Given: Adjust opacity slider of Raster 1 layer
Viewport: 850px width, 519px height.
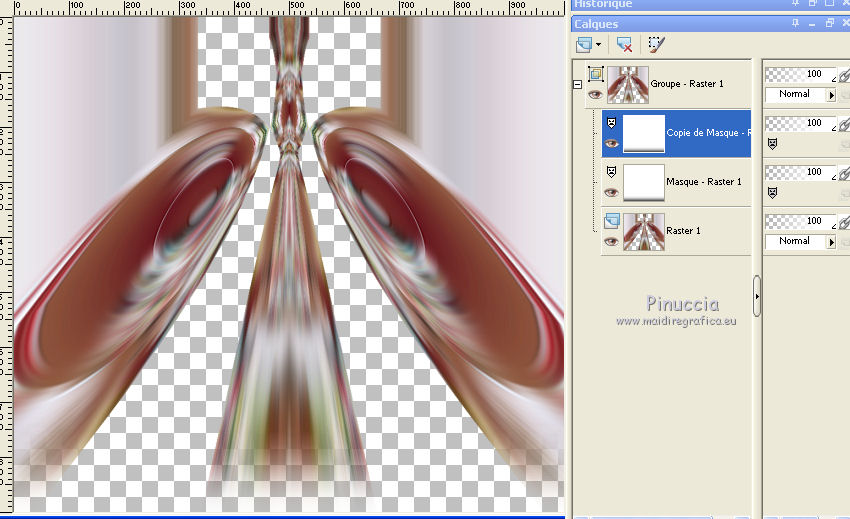Looking at the screenshot, I should [800, 221].
